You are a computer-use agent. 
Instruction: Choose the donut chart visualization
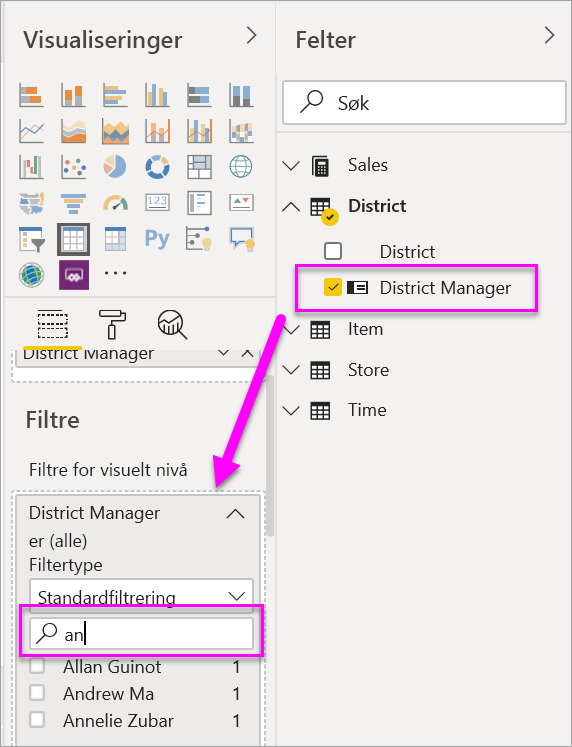point(157,167)
